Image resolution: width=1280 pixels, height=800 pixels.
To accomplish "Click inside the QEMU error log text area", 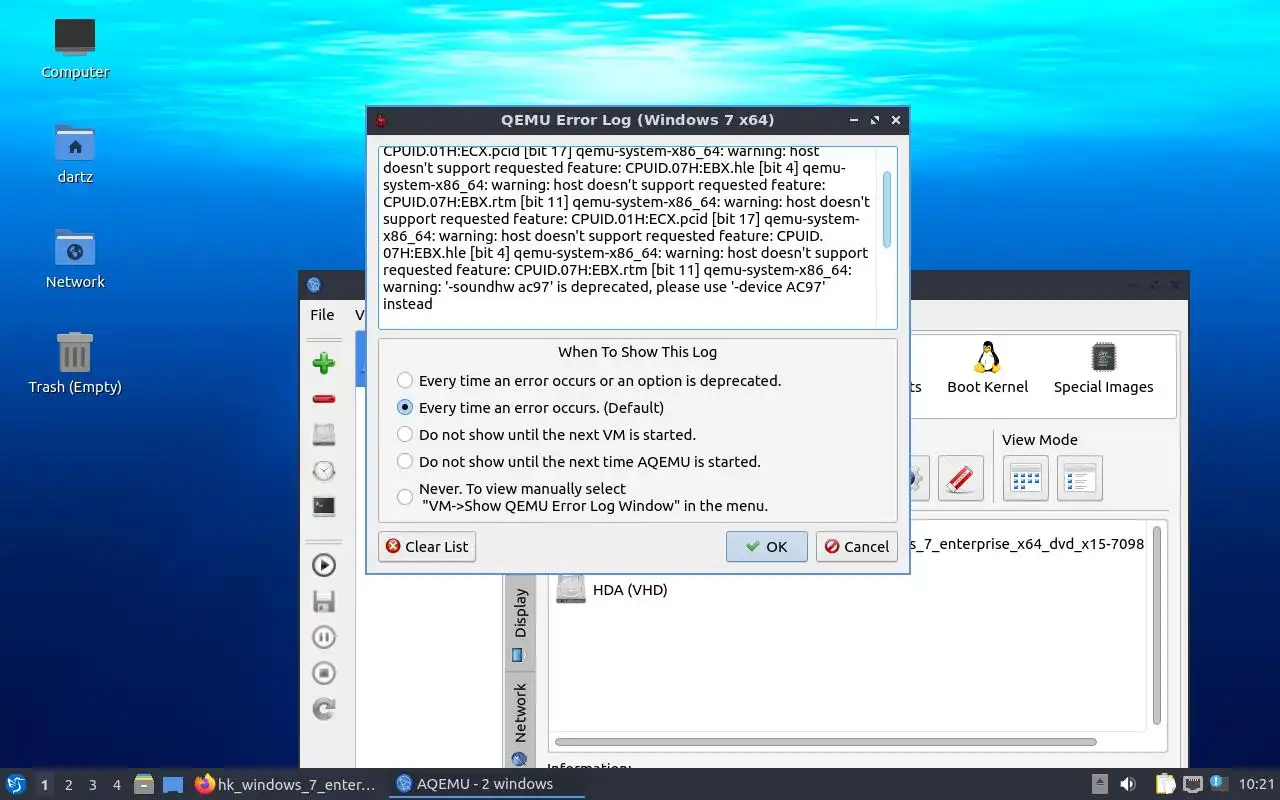I will 628,237.
